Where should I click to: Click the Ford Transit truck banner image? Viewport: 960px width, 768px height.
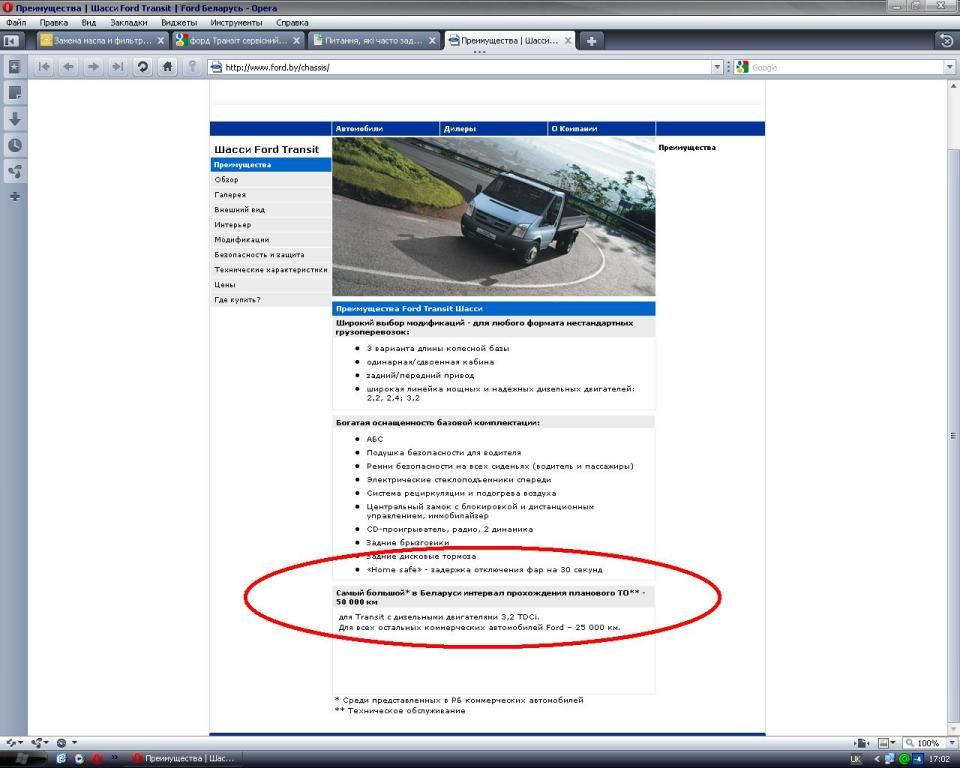(493, 216)
